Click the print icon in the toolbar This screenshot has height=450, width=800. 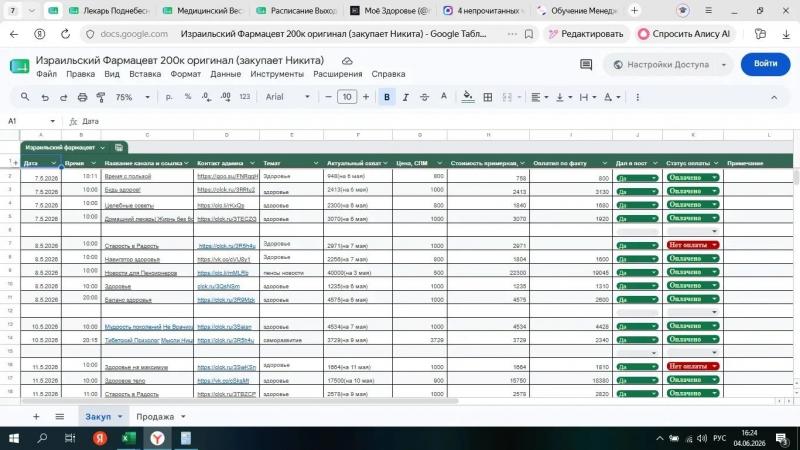(82, 97)
